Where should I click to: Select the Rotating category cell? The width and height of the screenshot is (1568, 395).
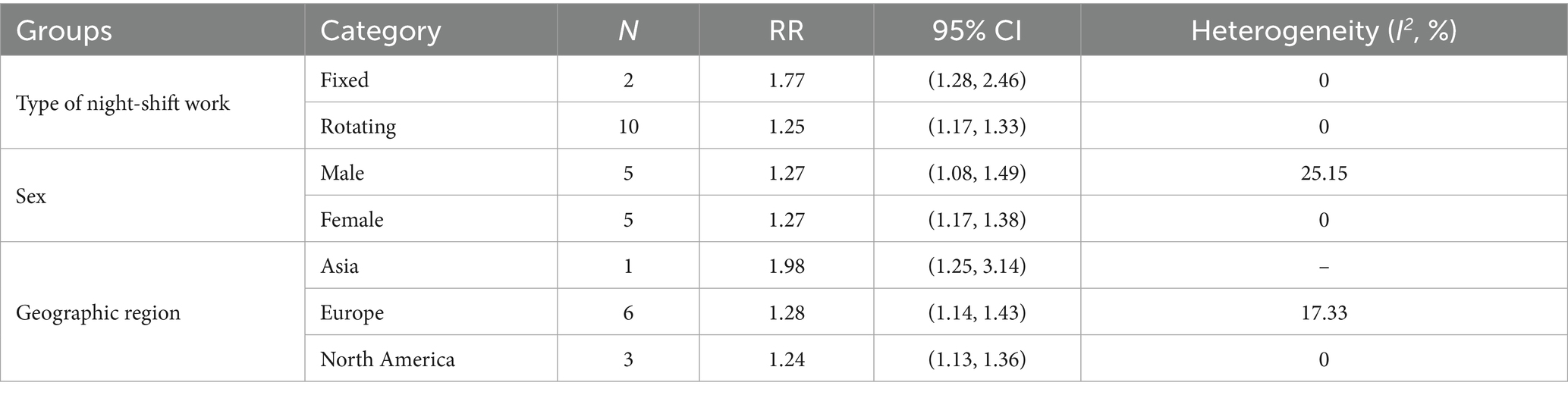(357, 126)
